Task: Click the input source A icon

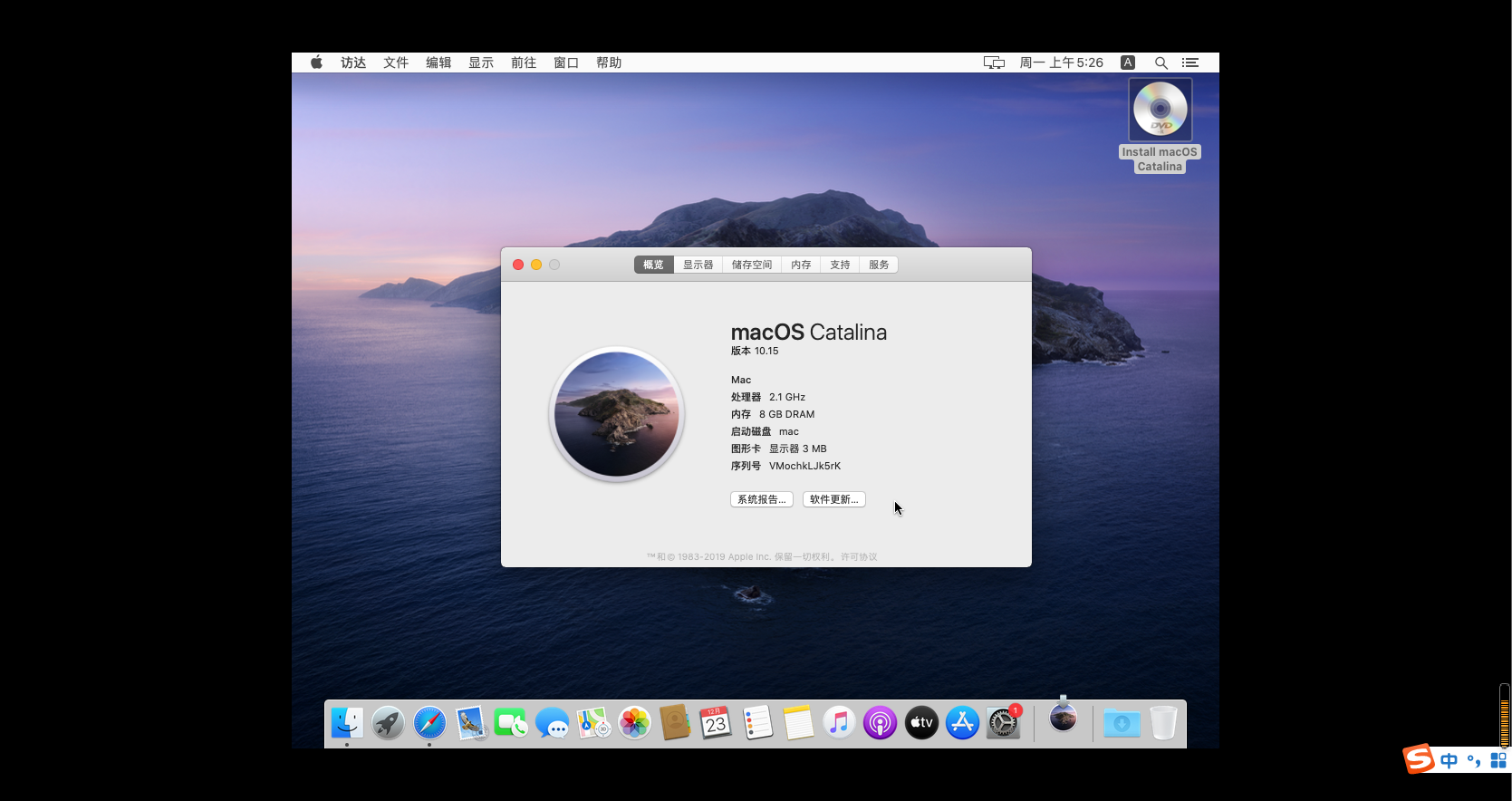Action: tap(1128, 63)
